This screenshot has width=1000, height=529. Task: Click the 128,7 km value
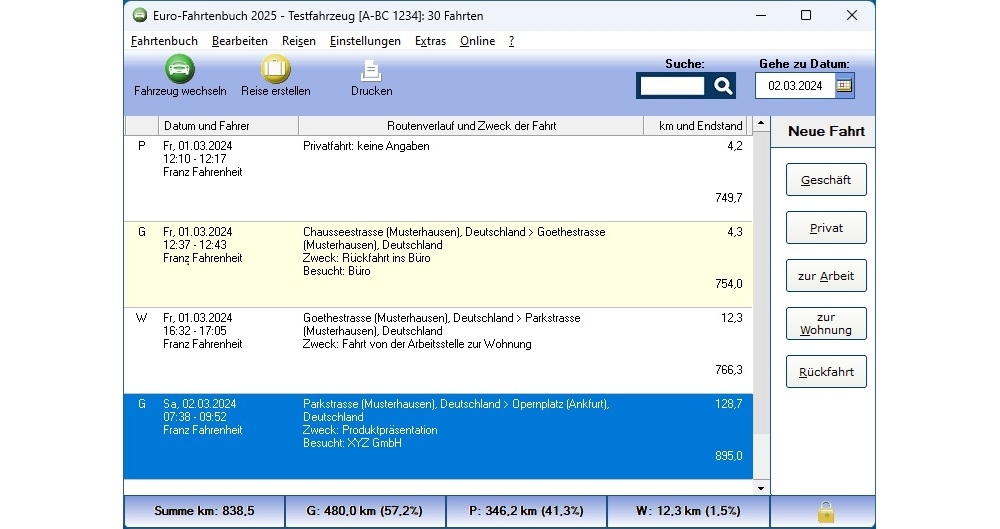coord(729,404)
